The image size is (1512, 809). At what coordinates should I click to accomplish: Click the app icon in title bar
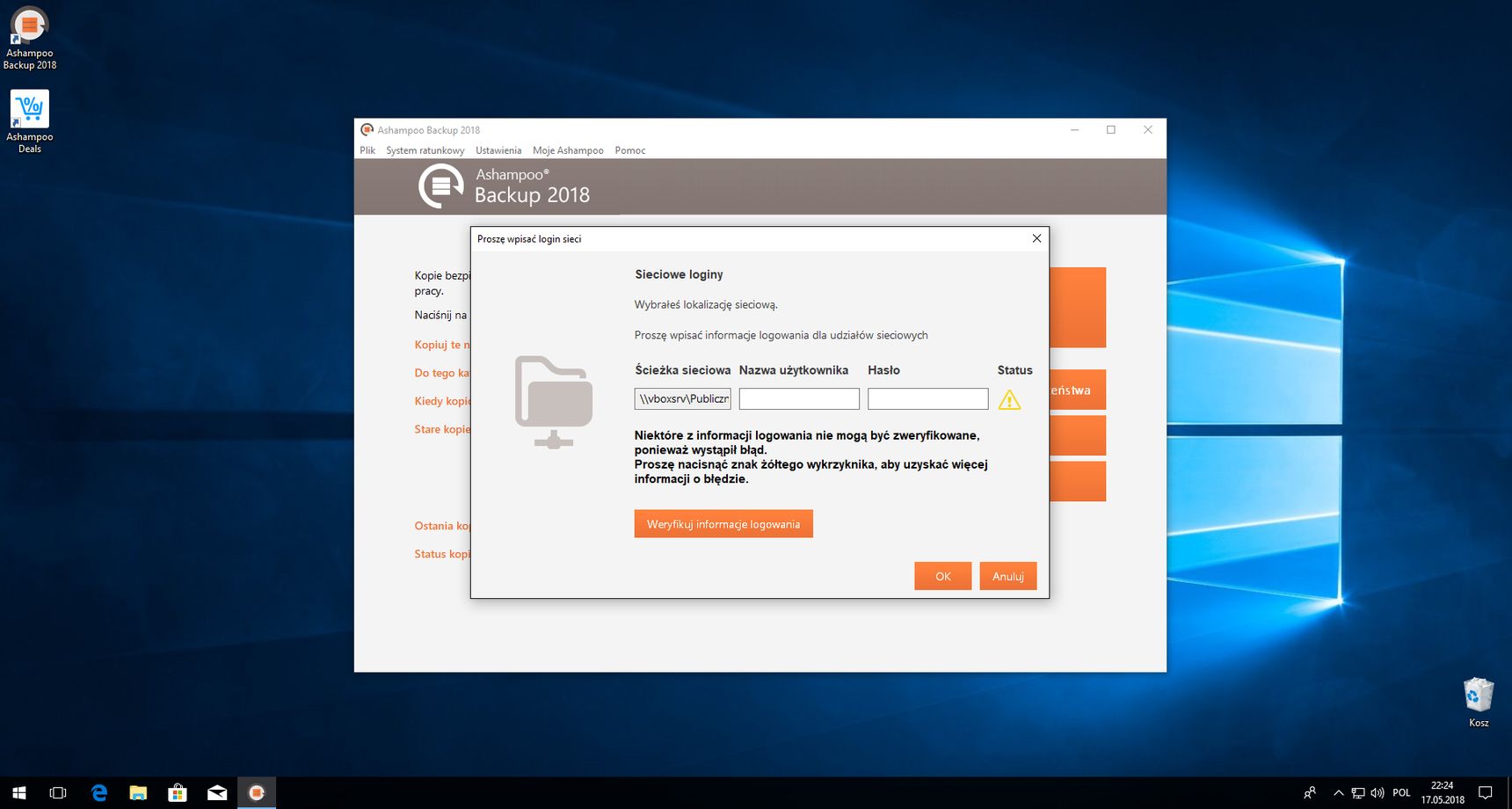point(367,129)
